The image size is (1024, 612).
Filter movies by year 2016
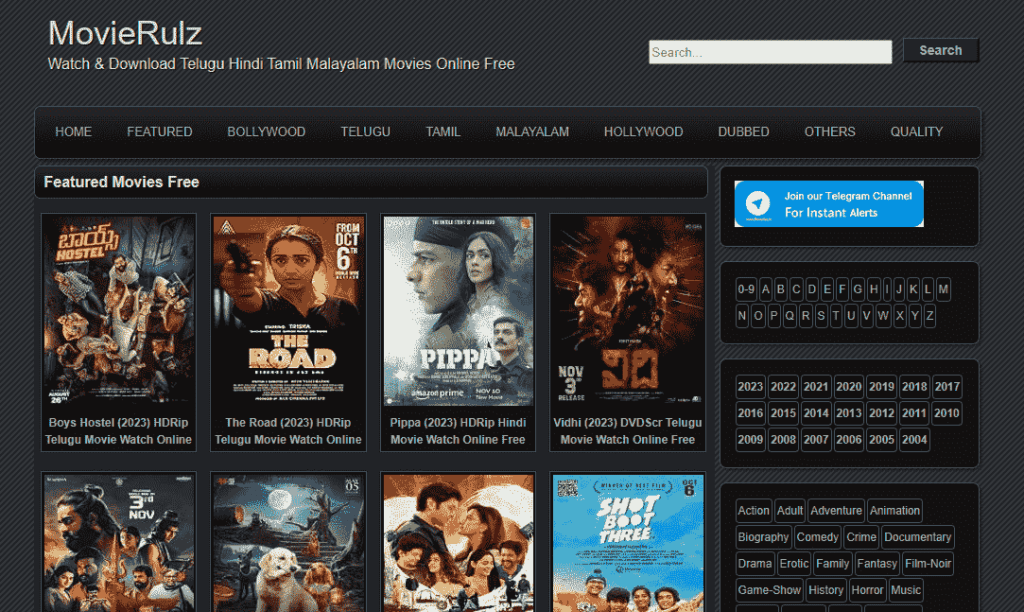750,413
